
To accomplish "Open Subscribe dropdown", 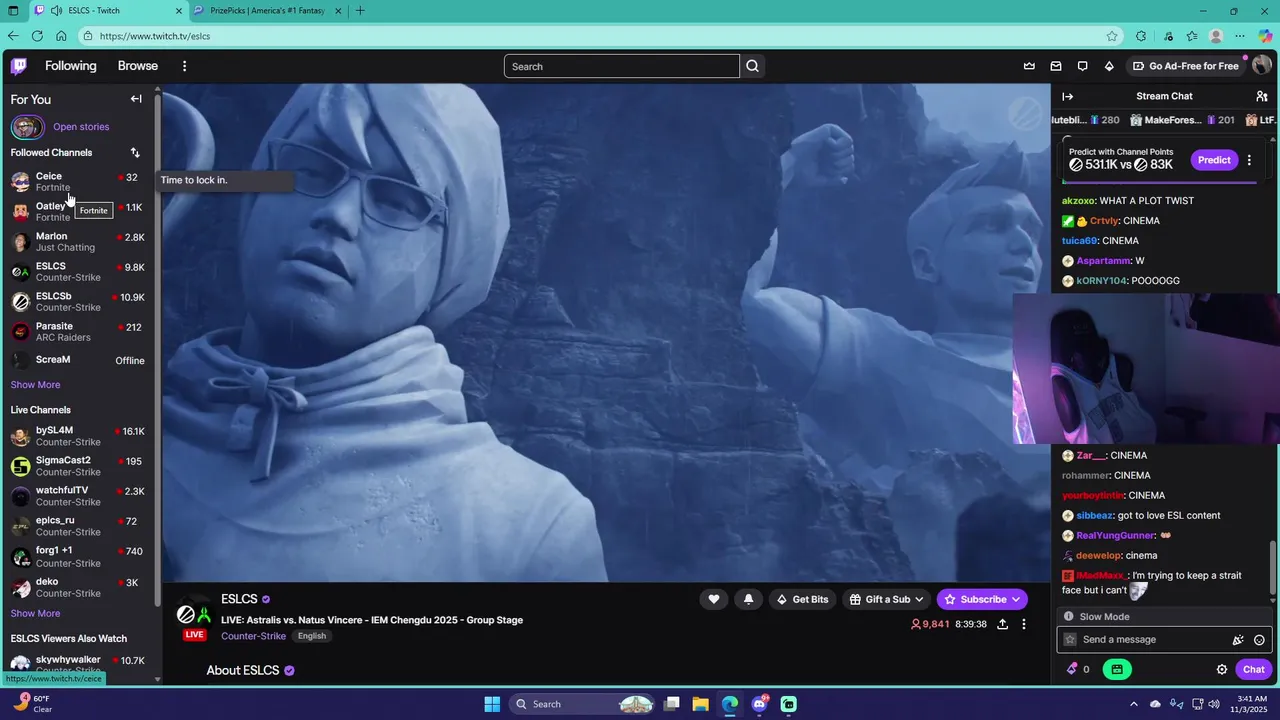I will click(x=982, y=599).
